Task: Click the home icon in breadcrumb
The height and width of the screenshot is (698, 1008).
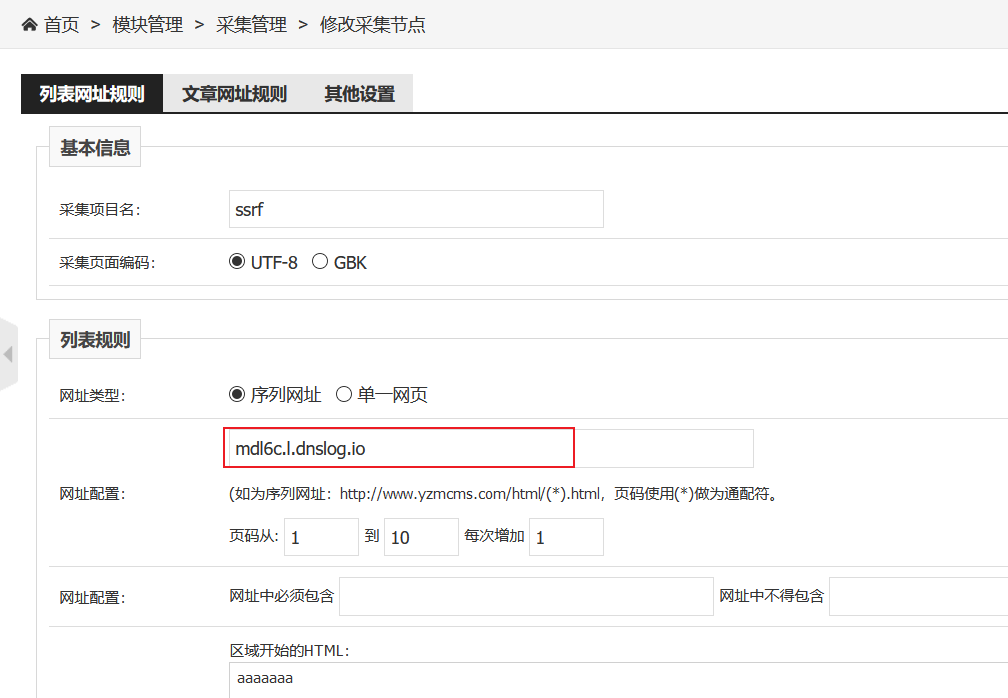Action: [x=30, y=25]
